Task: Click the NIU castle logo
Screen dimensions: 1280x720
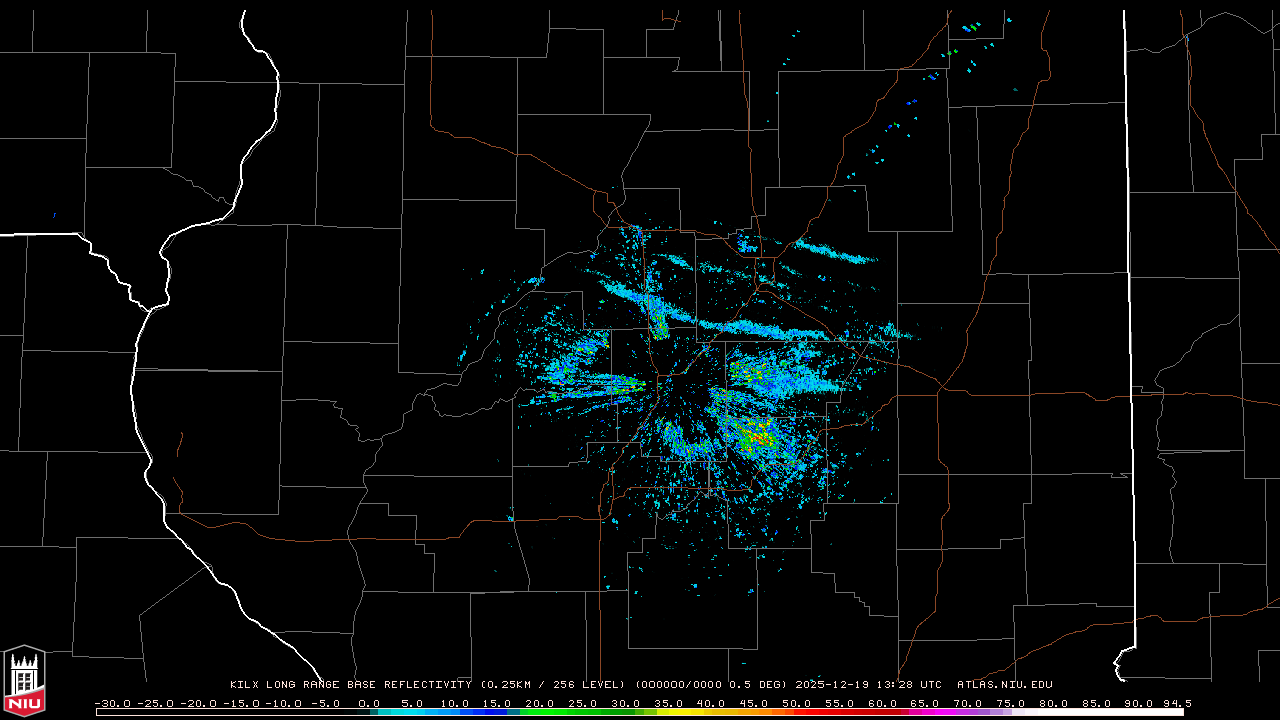Action: click(x=24, y=681)
